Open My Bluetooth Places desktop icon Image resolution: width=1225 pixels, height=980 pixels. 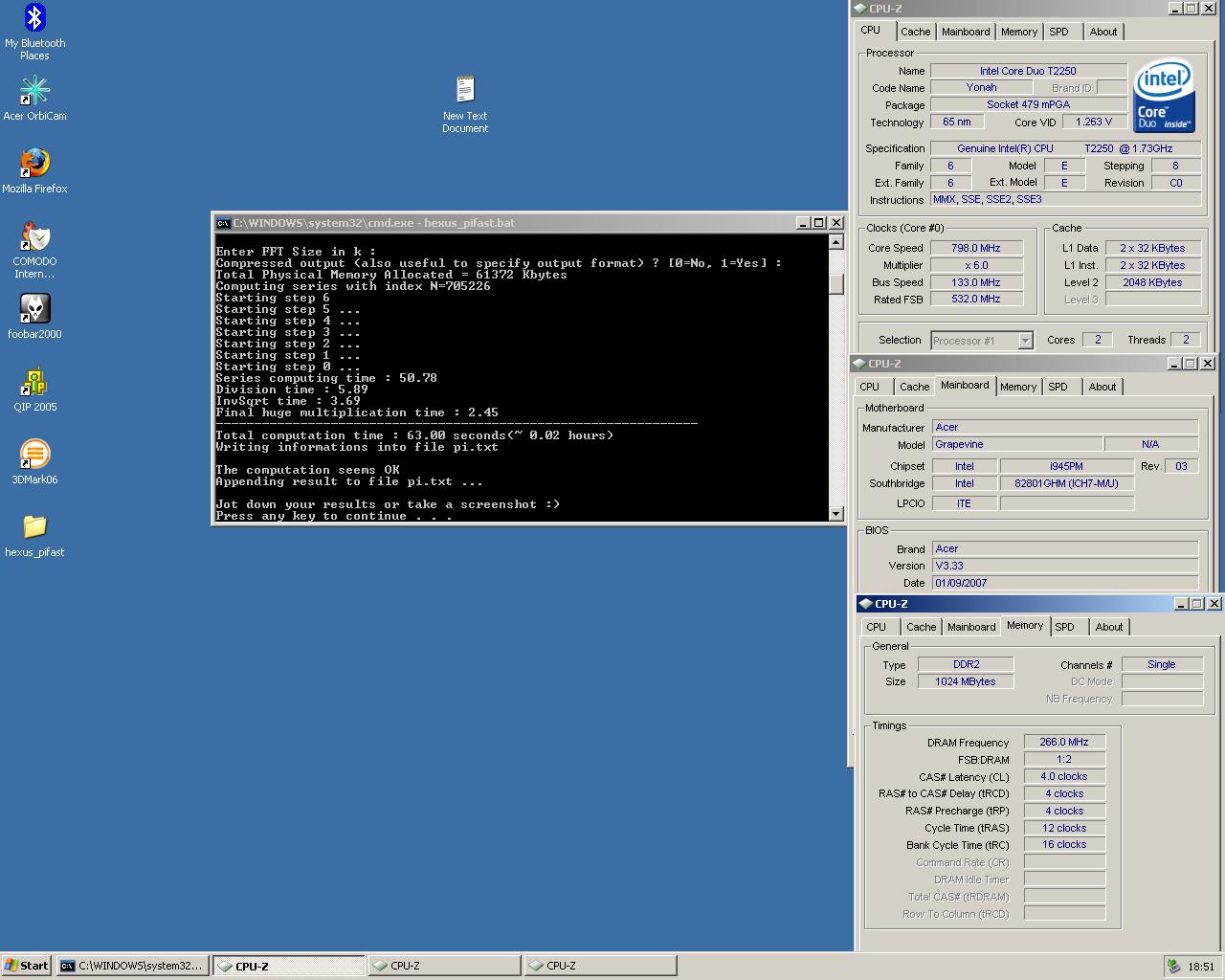pos(34,32)
